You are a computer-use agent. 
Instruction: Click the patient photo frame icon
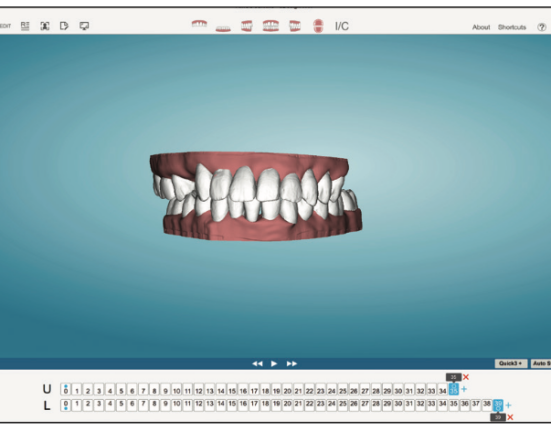(45, 26)
